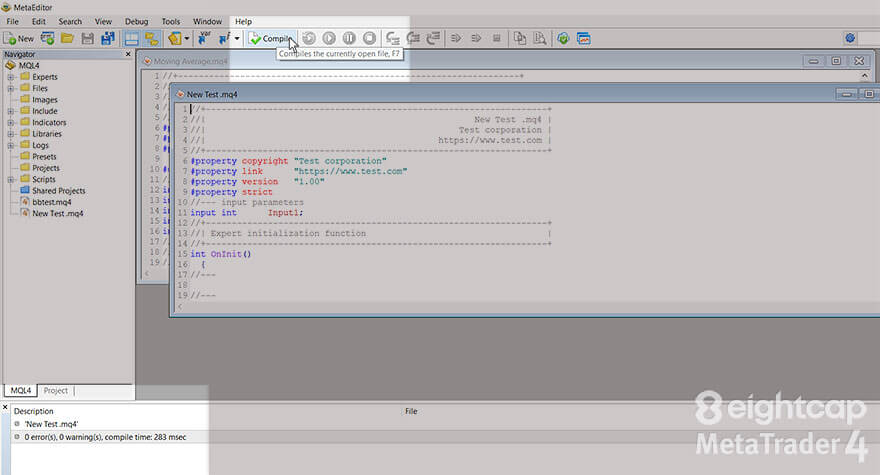Image resolution: width=880 pixels, height=475 pixels.
Task: Click the new project icon beside New
Action: pyautogui.click(x=48, y=39)
